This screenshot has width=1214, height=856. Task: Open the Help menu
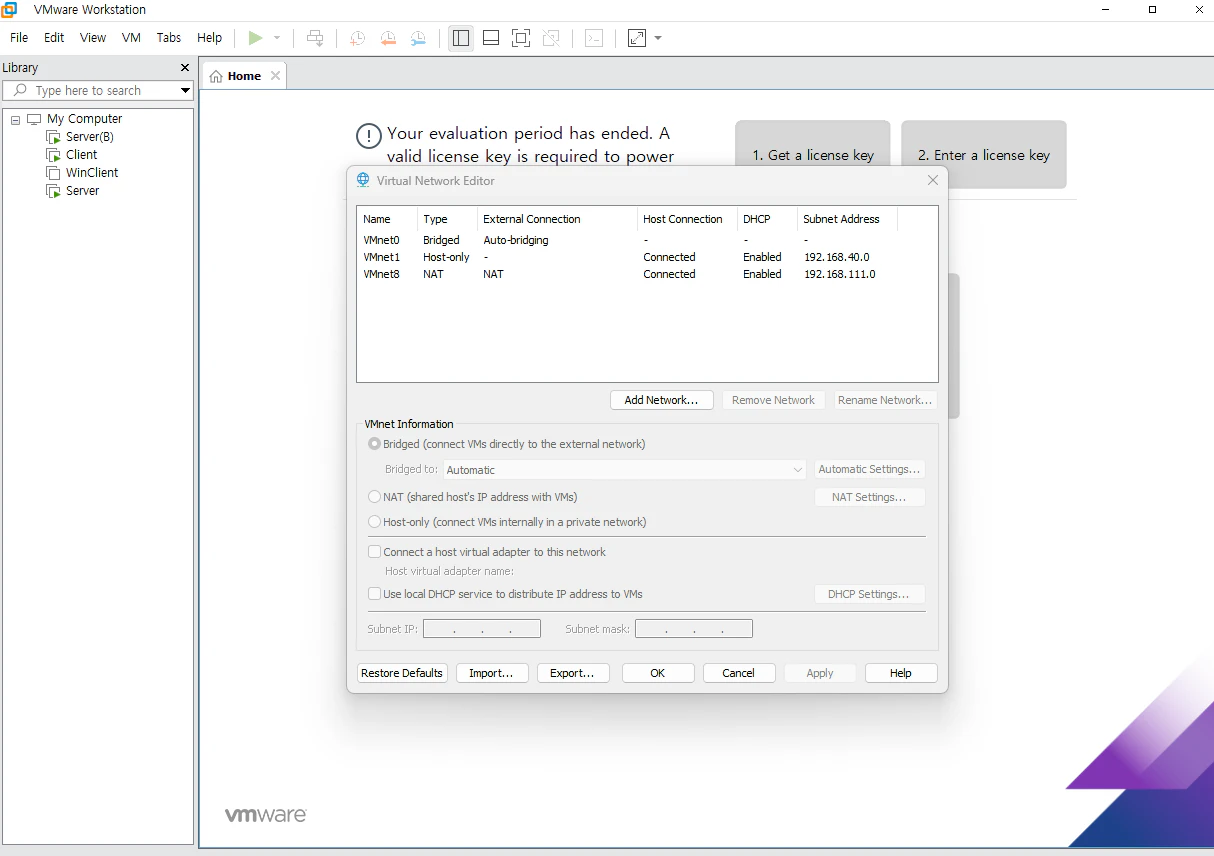coord(210,37)
